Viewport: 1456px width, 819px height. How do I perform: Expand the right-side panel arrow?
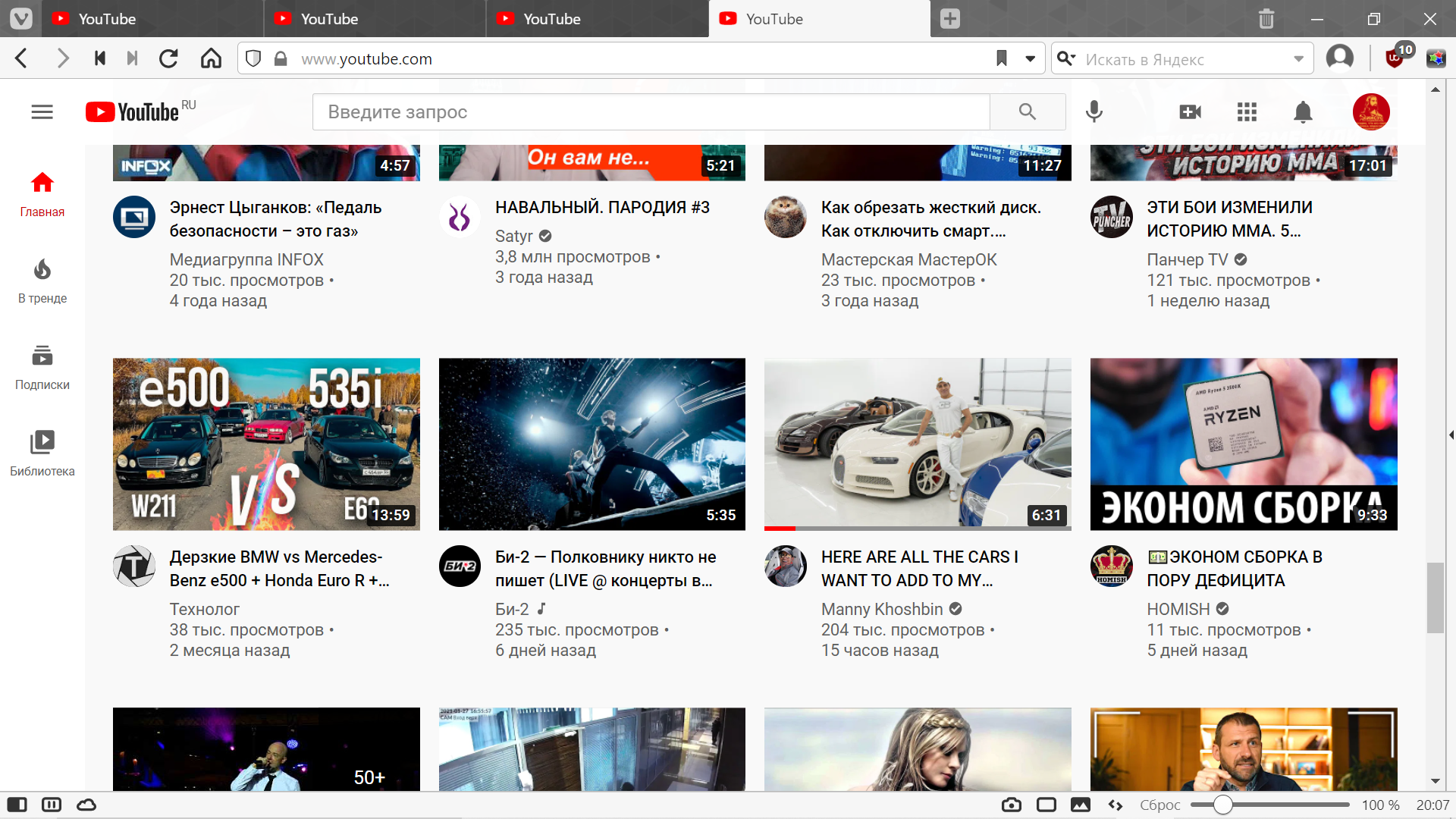coord(1450,435)
